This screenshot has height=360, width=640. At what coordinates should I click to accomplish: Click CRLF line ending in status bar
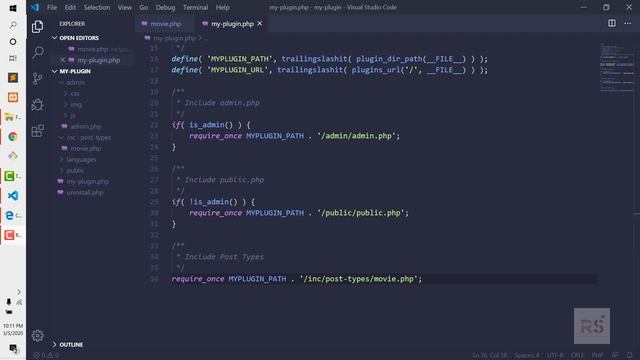pos(577,356)
